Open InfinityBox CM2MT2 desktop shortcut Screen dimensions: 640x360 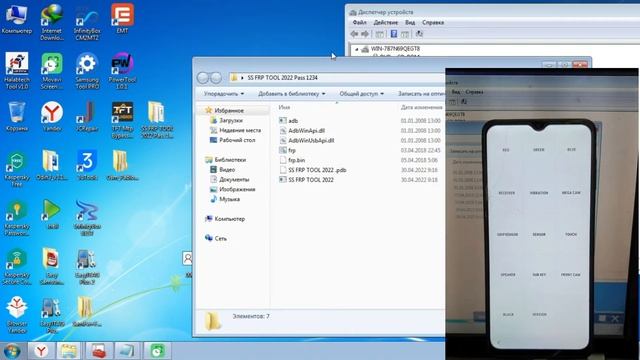pos(87,22)
